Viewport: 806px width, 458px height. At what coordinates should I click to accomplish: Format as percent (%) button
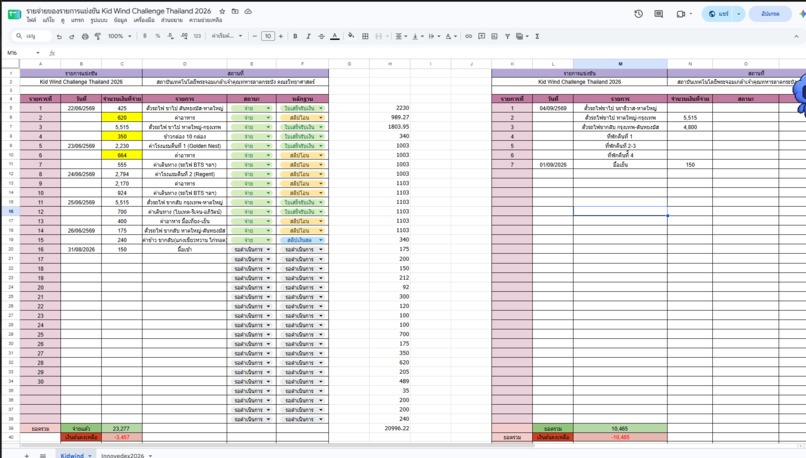(x=158, y=36)
